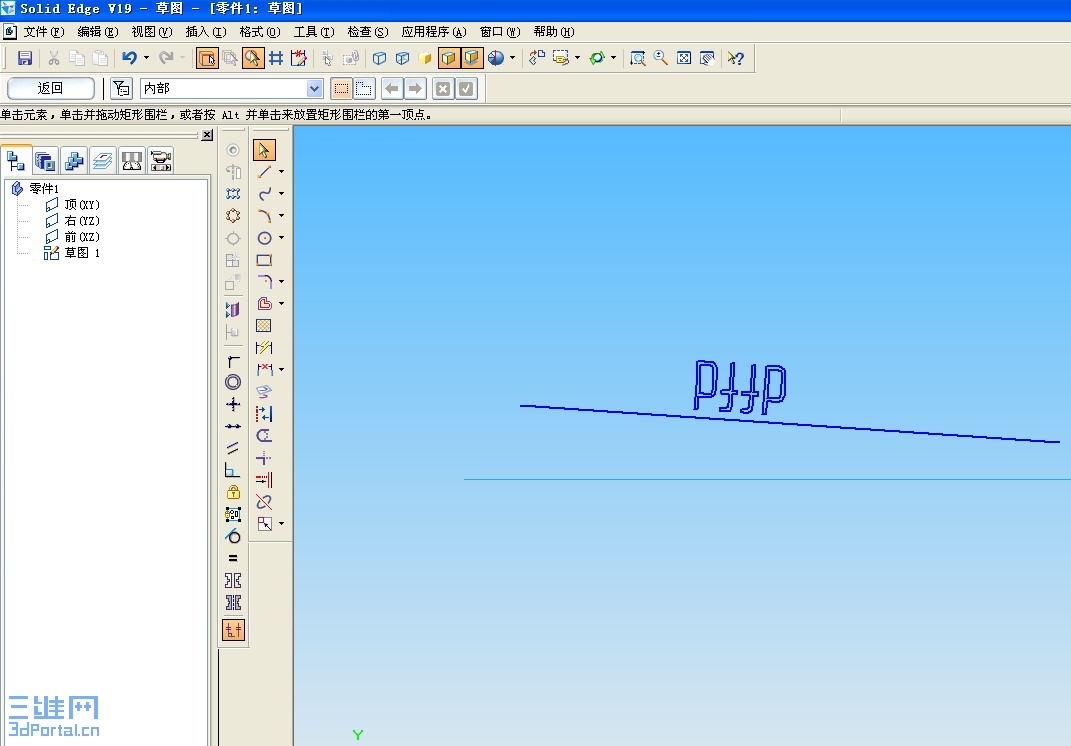1071x746 pixels.
Task: Expand the Fillet tool flyout arrow
Action: 281,281
